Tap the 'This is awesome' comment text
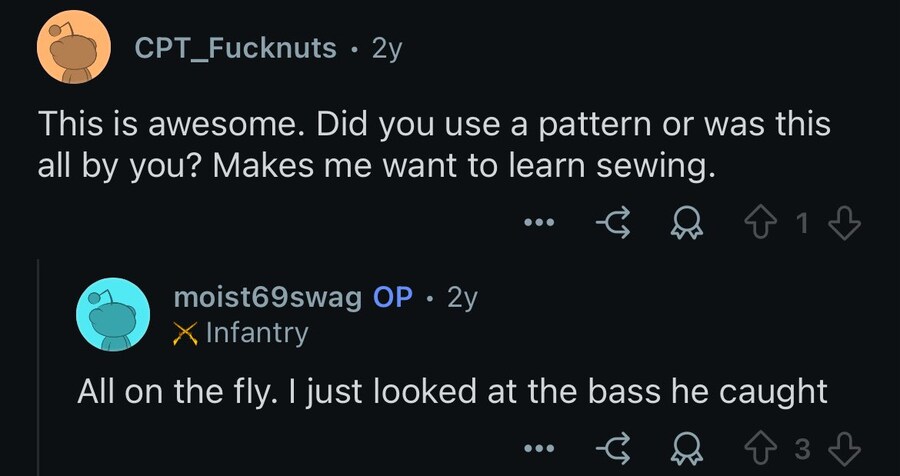 pos(434,145)
